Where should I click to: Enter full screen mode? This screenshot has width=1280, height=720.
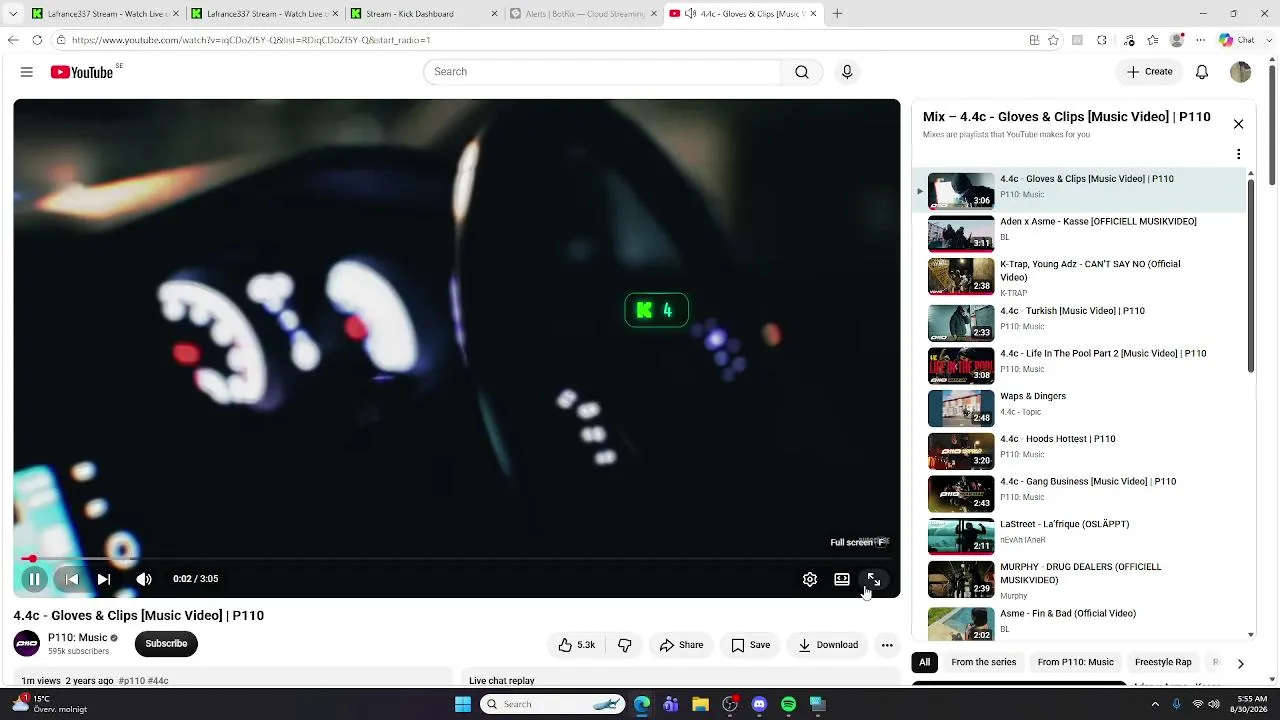pos(874,579)
